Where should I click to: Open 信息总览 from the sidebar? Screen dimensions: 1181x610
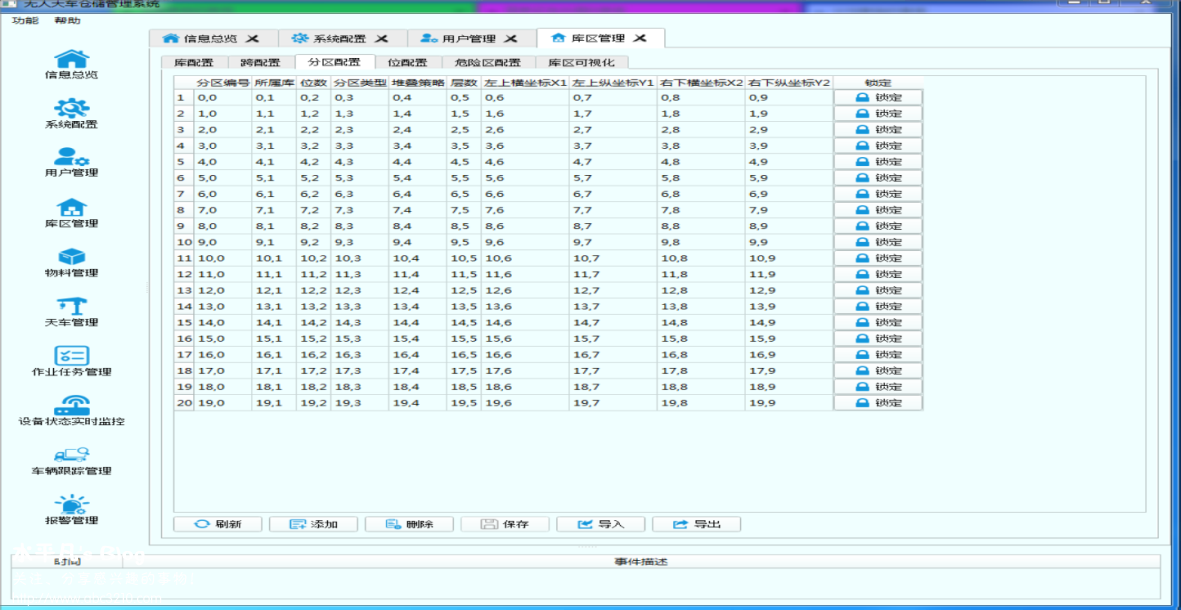click(x=71, y=60)
